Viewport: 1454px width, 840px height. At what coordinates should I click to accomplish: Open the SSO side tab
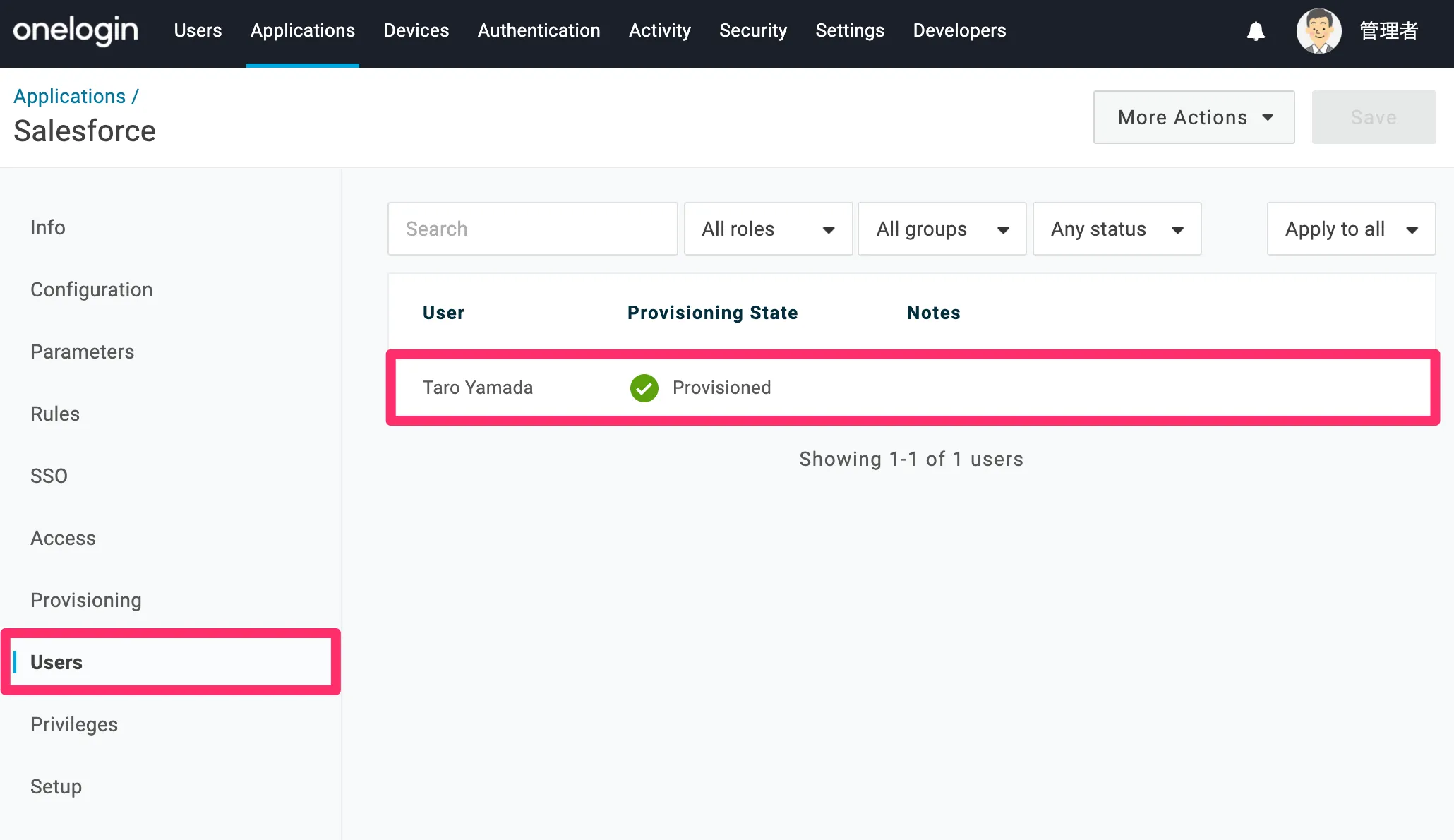(49, 476)
